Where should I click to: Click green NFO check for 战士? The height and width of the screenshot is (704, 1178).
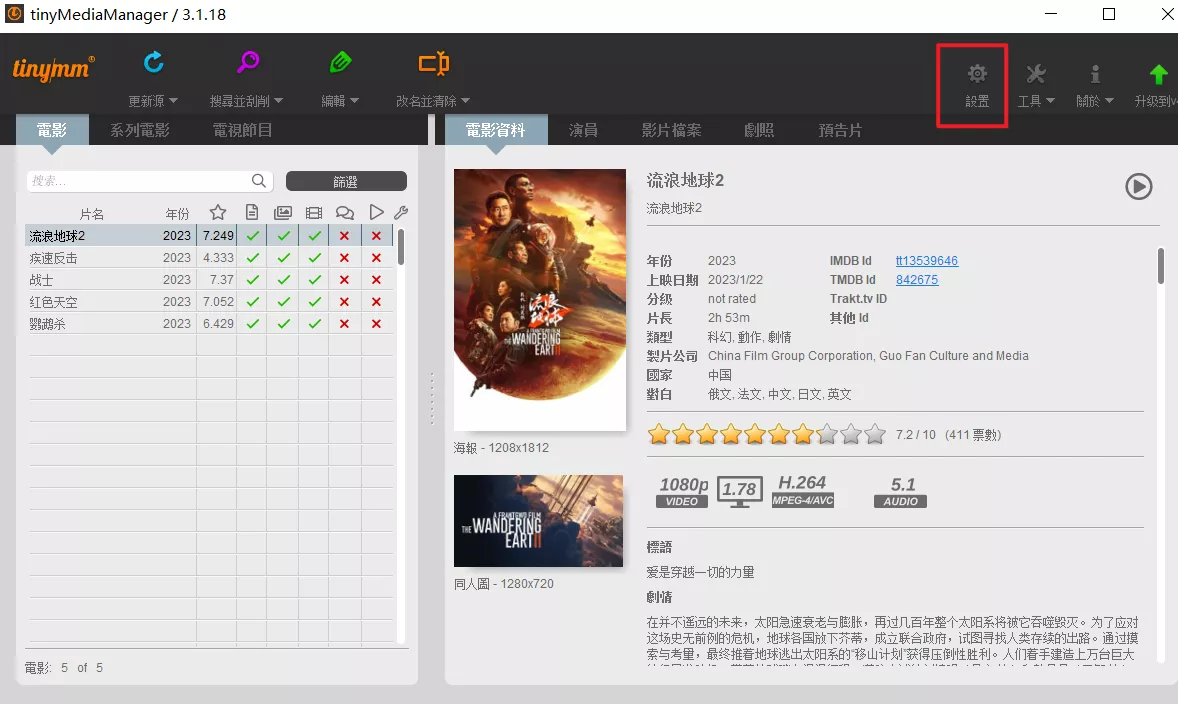click(x=252, y=279)
